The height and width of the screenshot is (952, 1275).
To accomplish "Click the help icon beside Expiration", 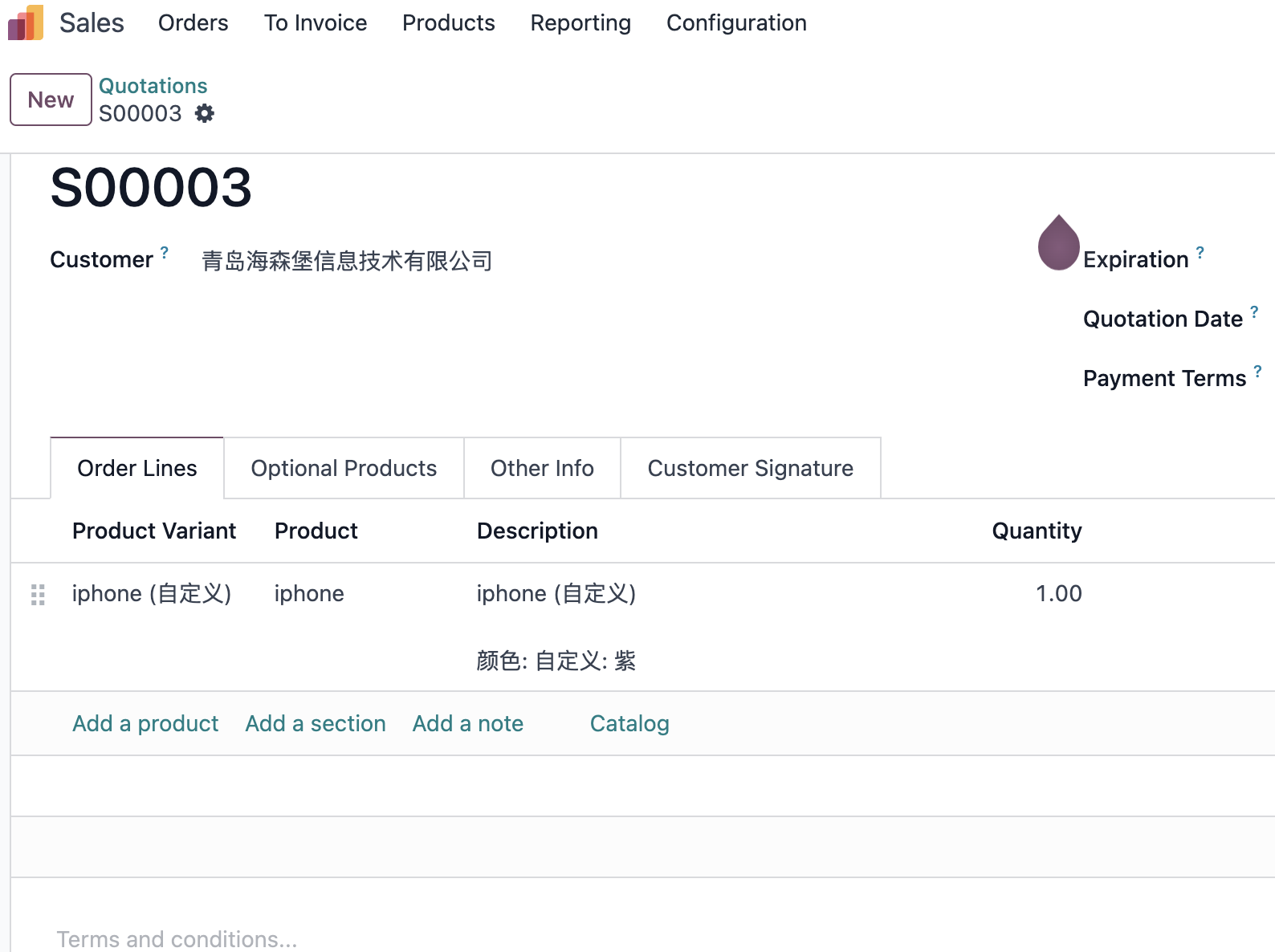I will click(1200, 252).
